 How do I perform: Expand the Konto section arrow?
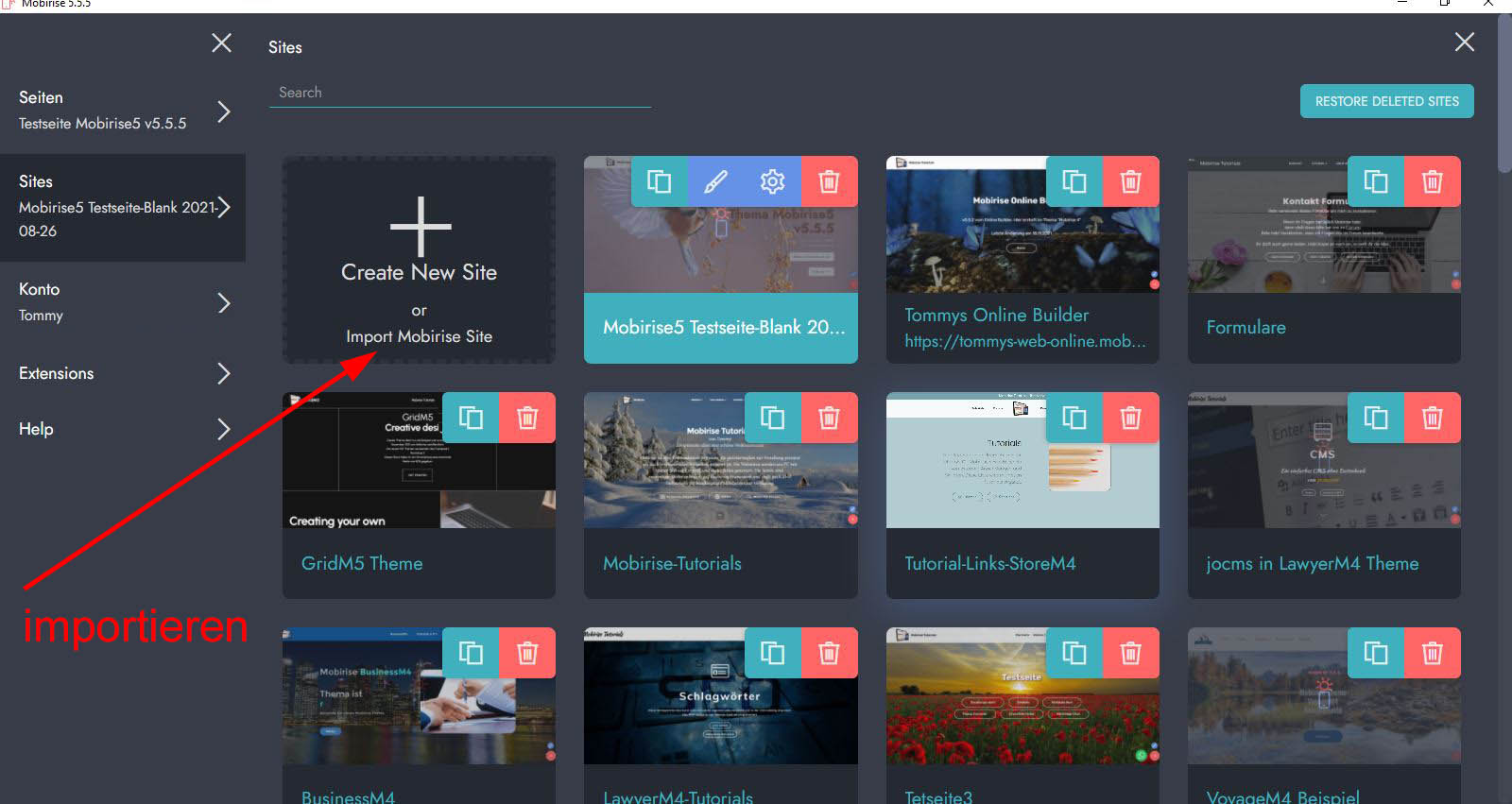224,302
